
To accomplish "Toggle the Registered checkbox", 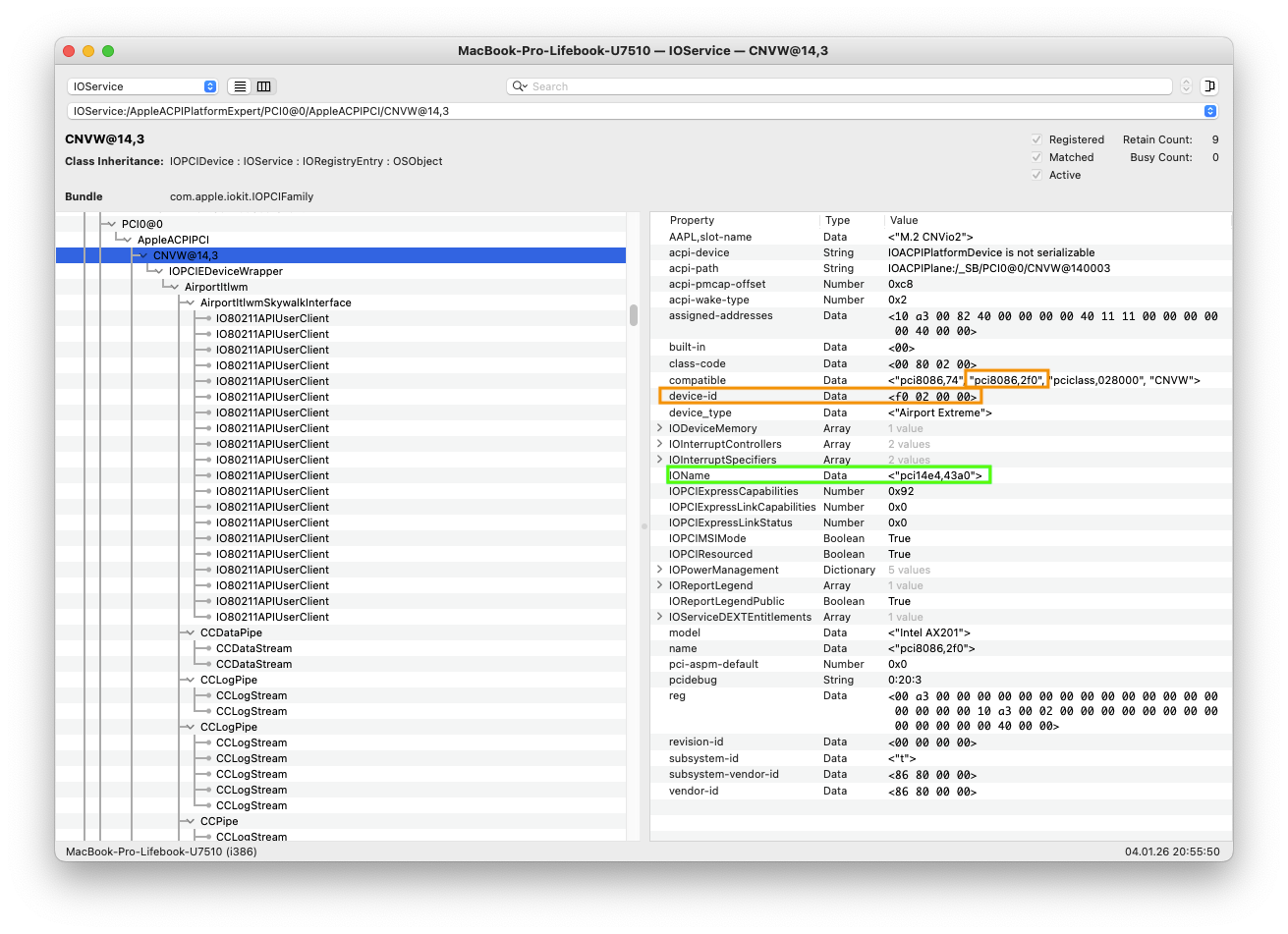I will coord(1036,139).
